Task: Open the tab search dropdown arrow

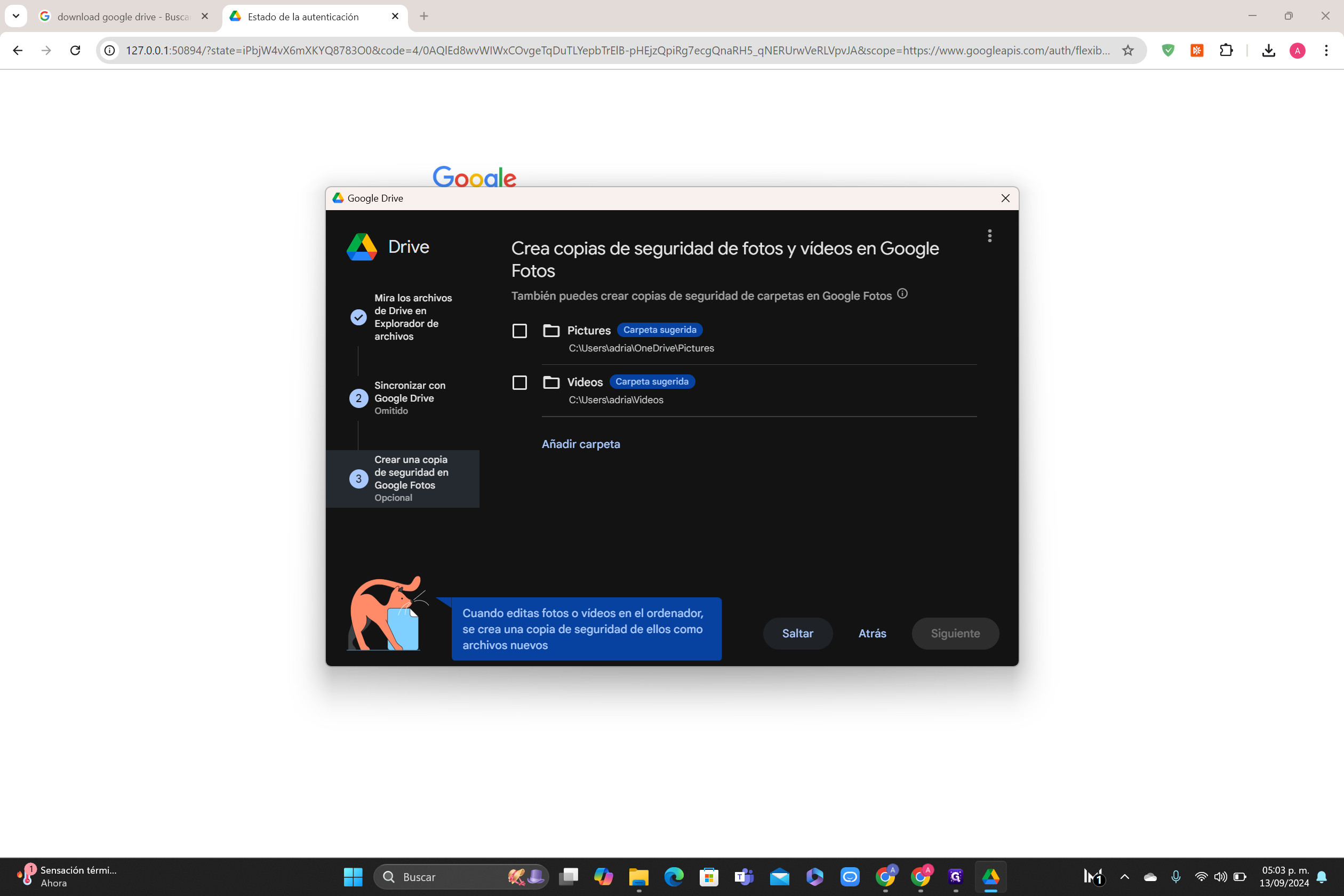Action: tap(16, 16)
